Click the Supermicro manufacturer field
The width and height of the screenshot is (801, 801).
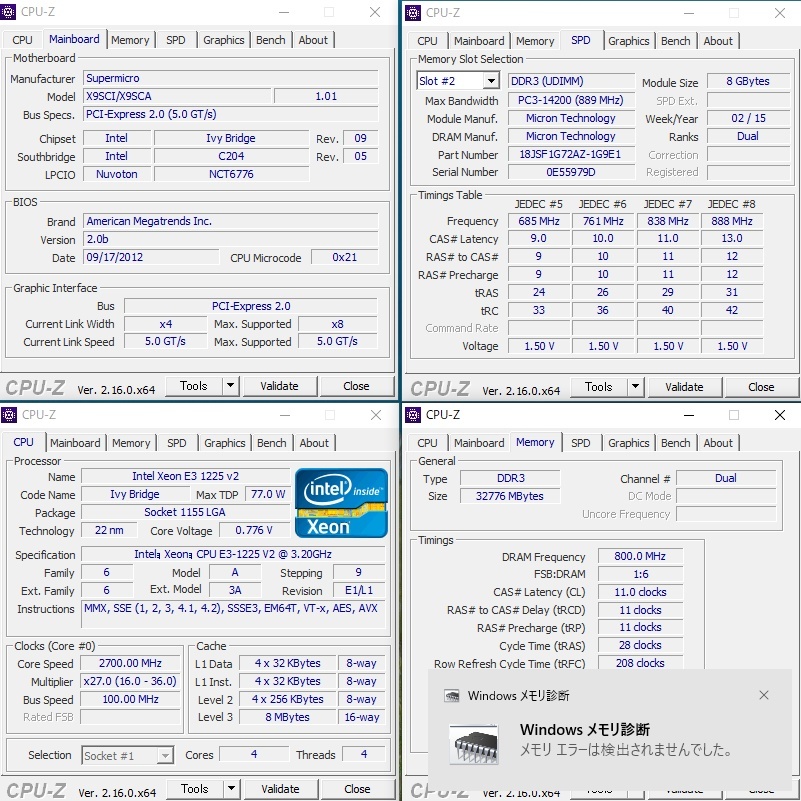coord(230,78)
